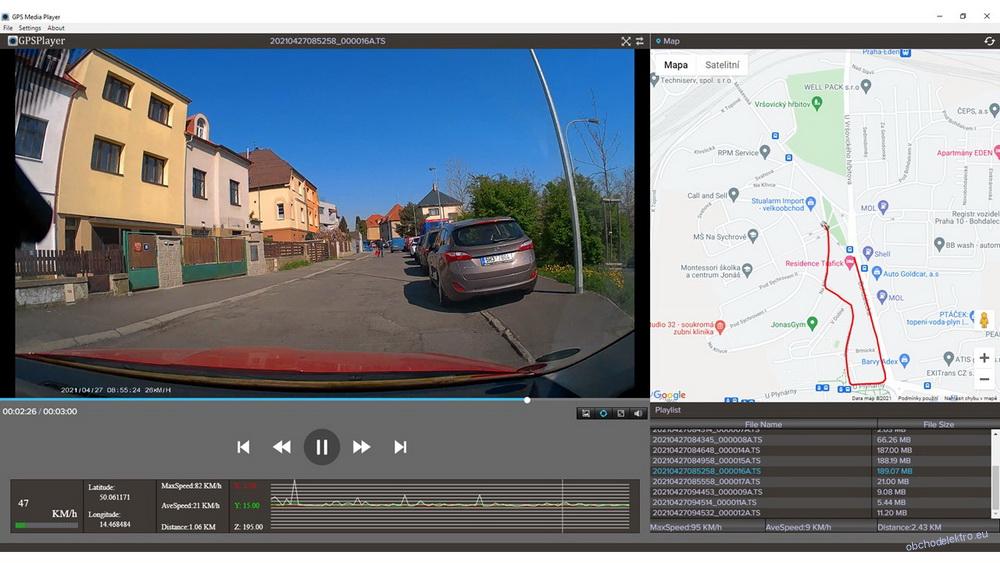This screenshot has width=1000, height=563.
Task: Click the File Size column header
Action: (x=938, y=425)
